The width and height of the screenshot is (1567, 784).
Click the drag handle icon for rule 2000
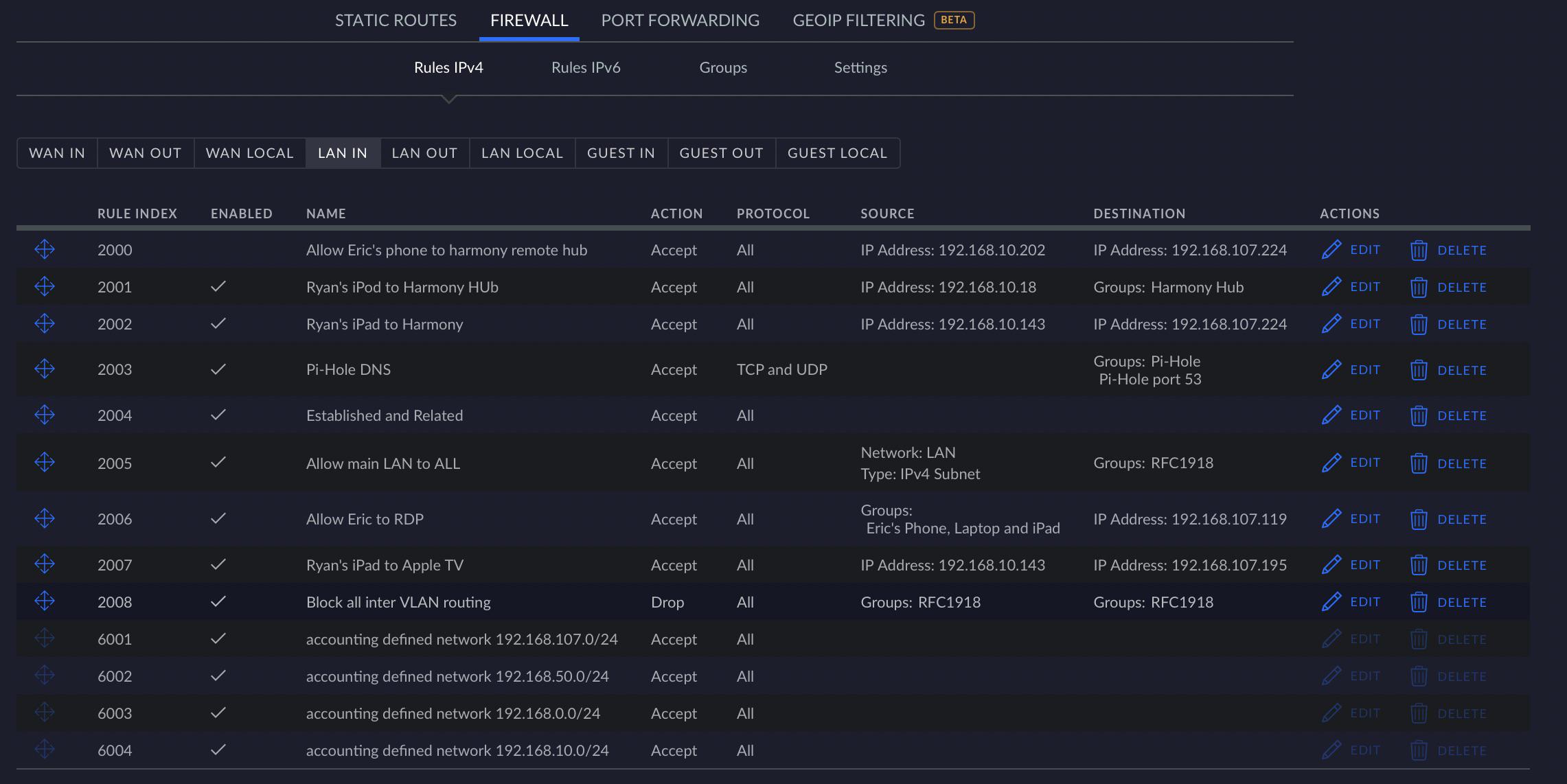(44, 249)
